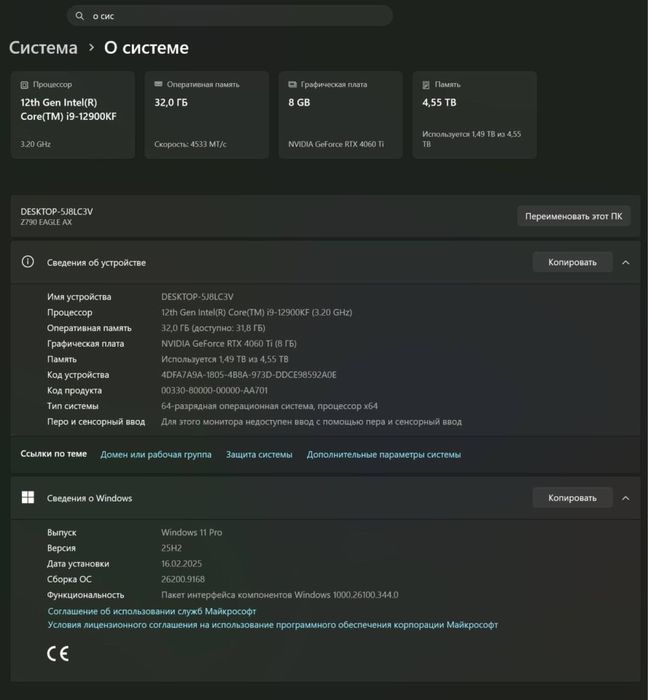Open 'Условия лицензионного соглашения' Microsoft software link
Viewport: 648px width, 700px height.
tap(273, 625)
